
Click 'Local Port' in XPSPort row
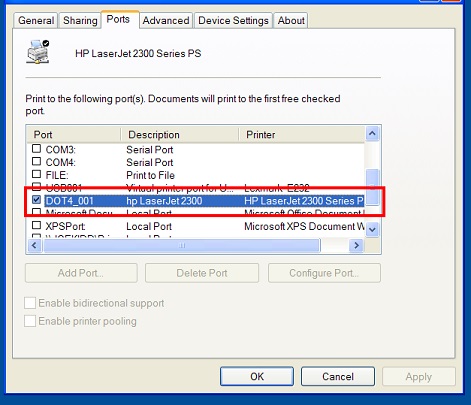click(x=149, y=226)
